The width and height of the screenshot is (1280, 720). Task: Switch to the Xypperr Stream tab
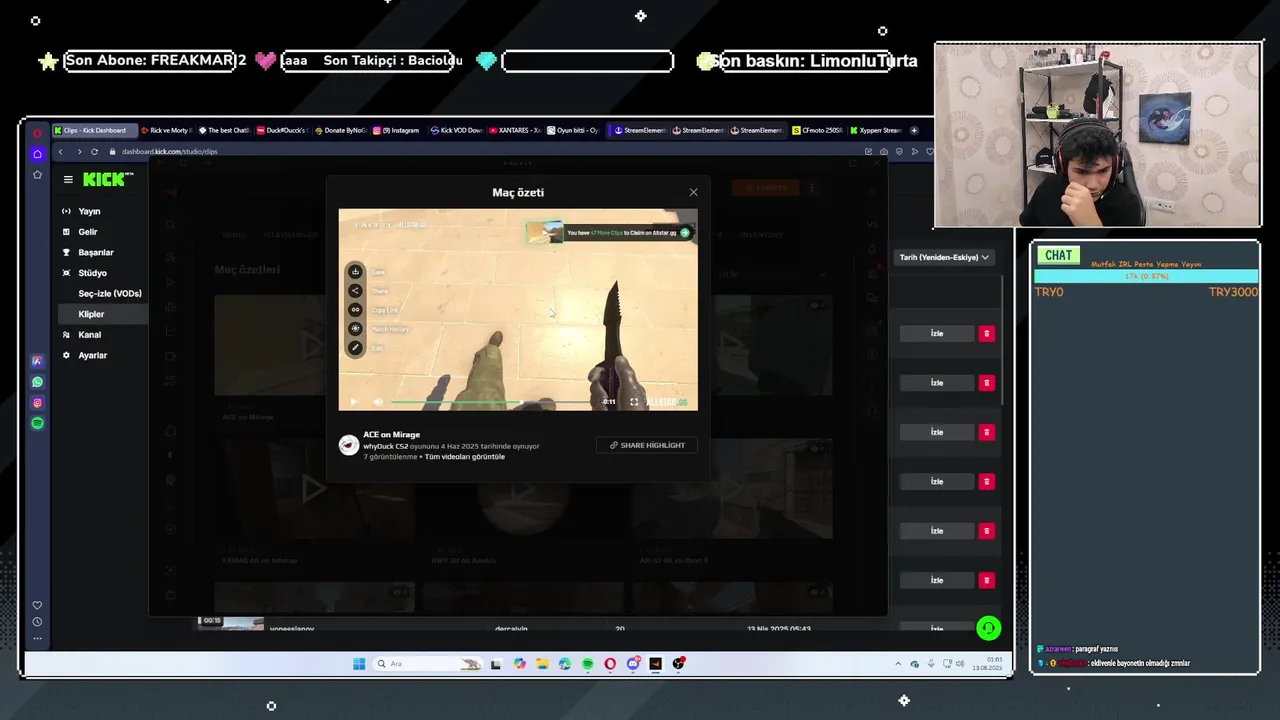click(x=875, y=130)
